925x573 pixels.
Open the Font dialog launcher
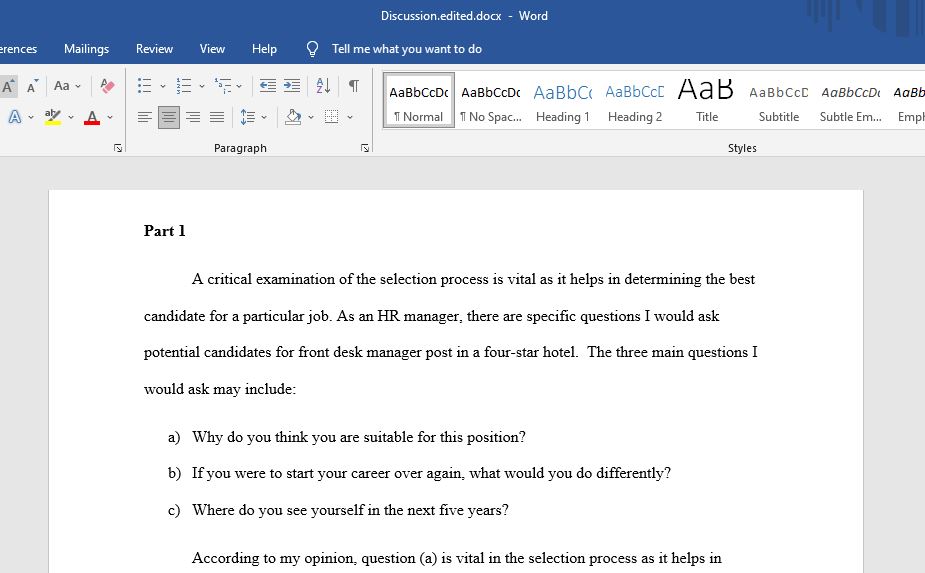(118, 148)
